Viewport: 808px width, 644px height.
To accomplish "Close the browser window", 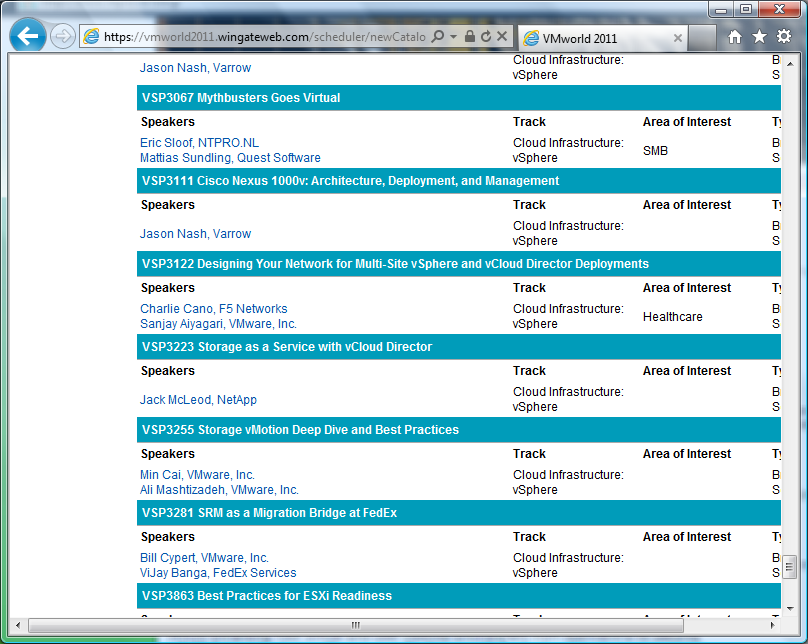I will tap(779, 10).
